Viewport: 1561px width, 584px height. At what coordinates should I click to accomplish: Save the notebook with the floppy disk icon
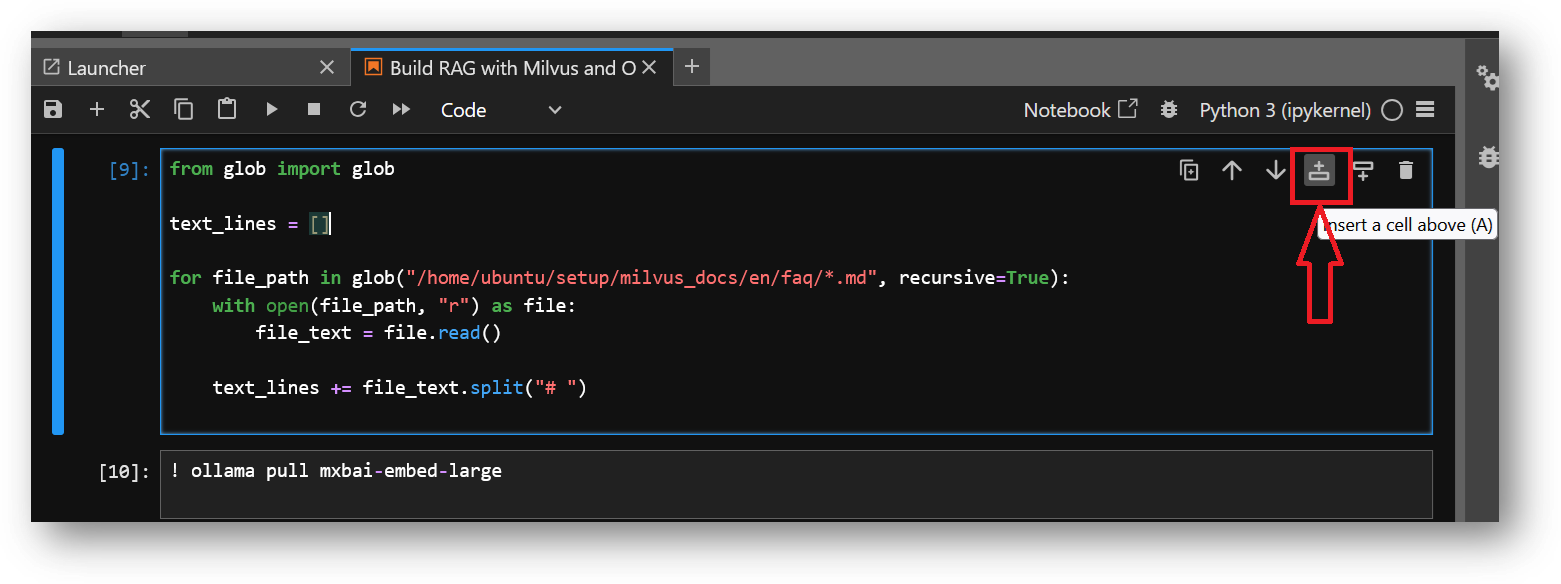pyautogui.click(x=54, y=110)
